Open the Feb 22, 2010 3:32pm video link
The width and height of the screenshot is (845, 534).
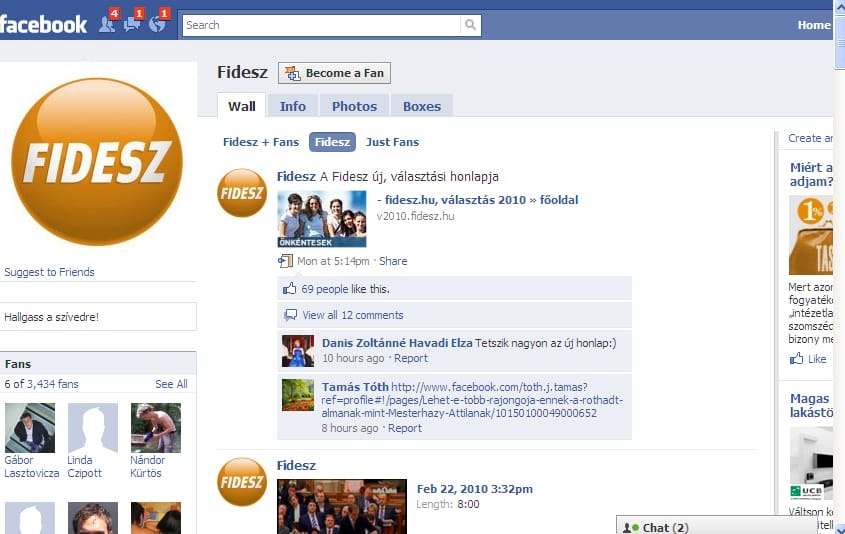475,489
